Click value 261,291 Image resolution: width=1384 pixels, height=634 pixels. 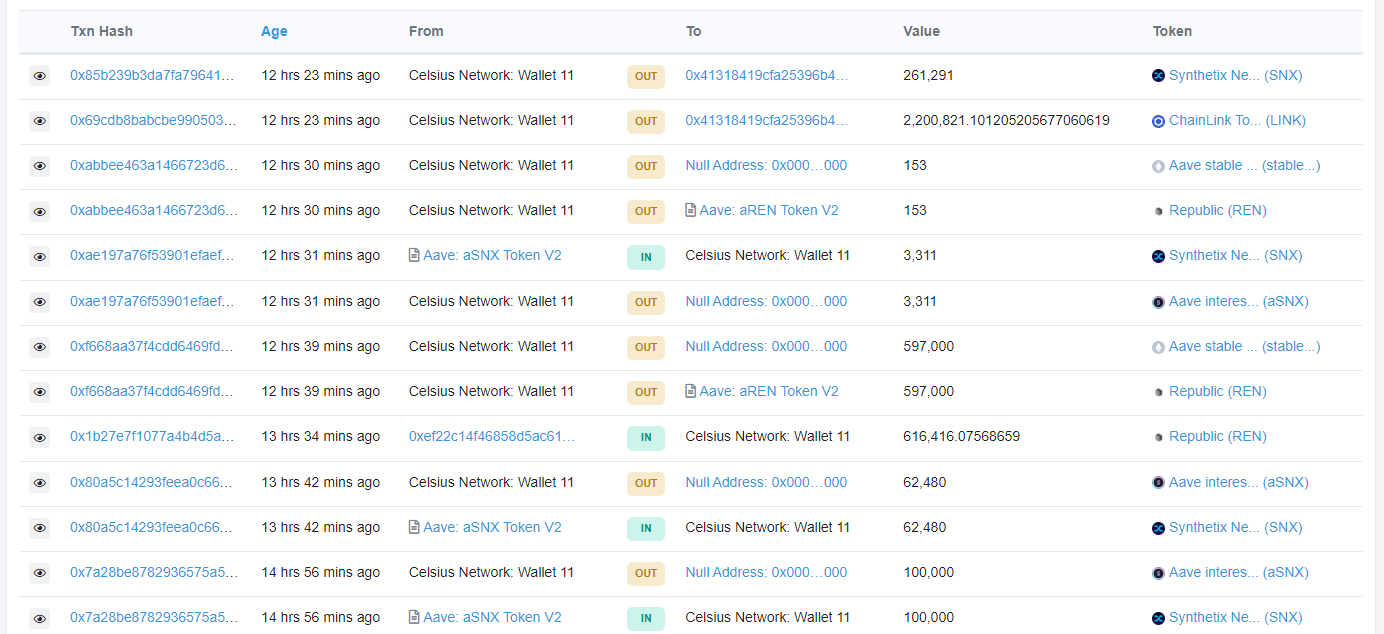[x=928, y=75]
